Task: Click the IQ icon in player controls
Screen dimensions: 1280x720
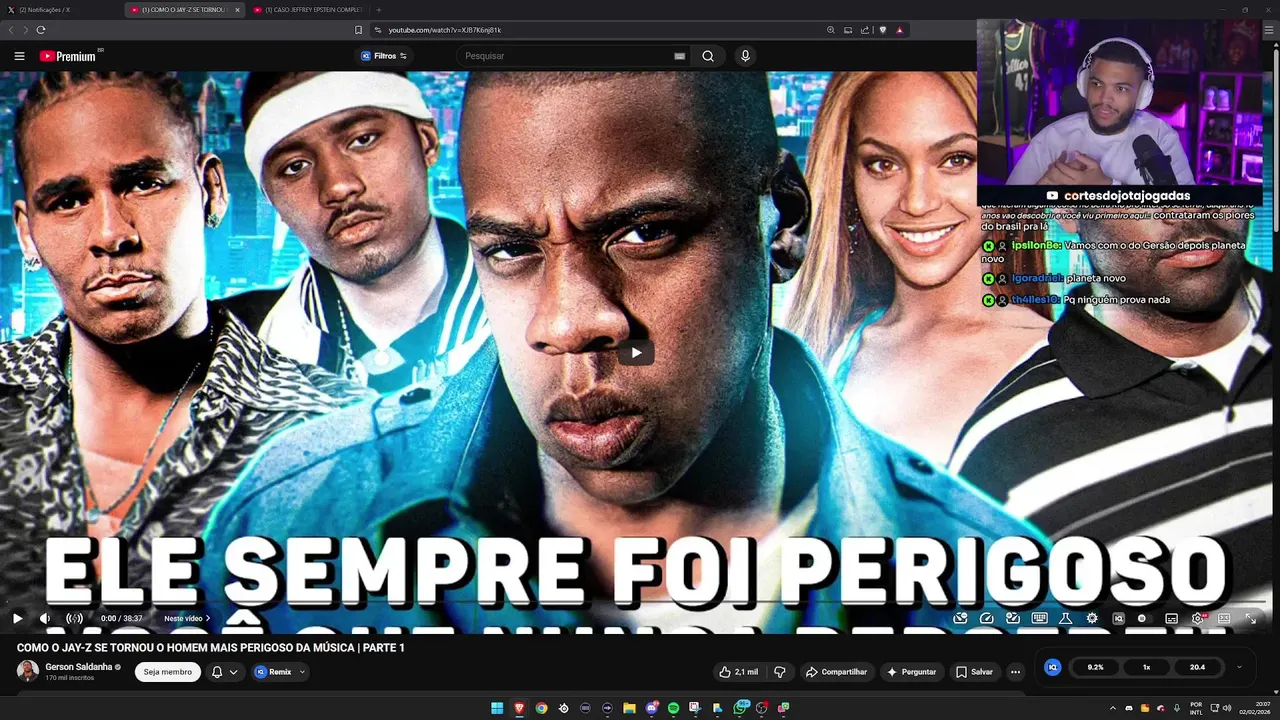Action: [x=1119, y=618]
